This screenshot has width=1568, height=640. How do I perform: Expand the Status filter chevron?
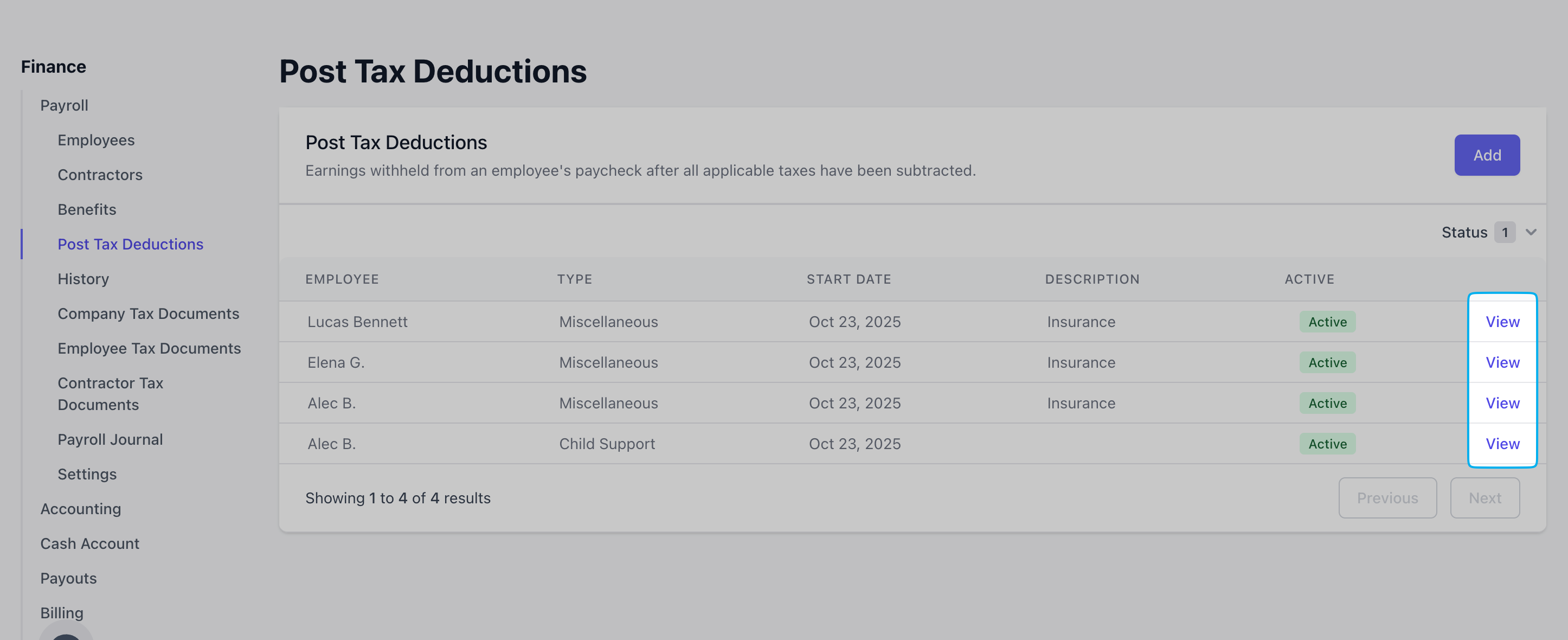point(1531,232)
